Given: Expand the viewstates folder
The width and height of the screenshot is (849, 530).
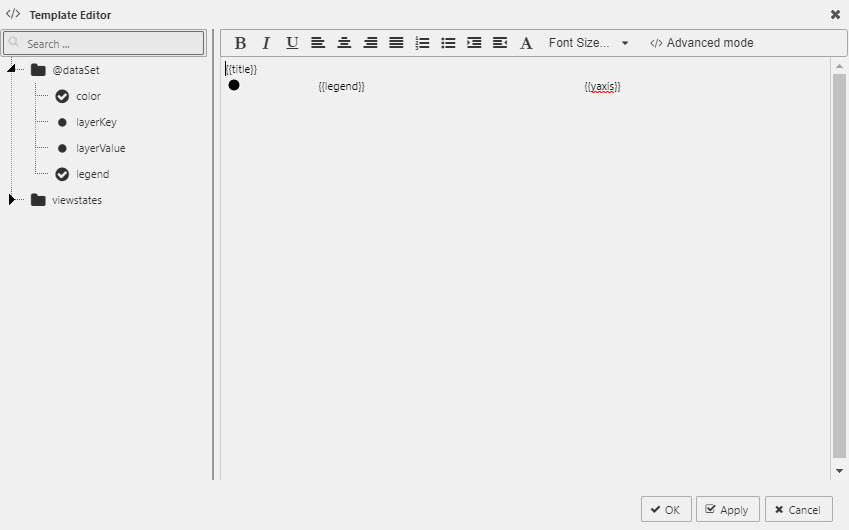Looking at the screenshot, I should (x=11, y=200).
